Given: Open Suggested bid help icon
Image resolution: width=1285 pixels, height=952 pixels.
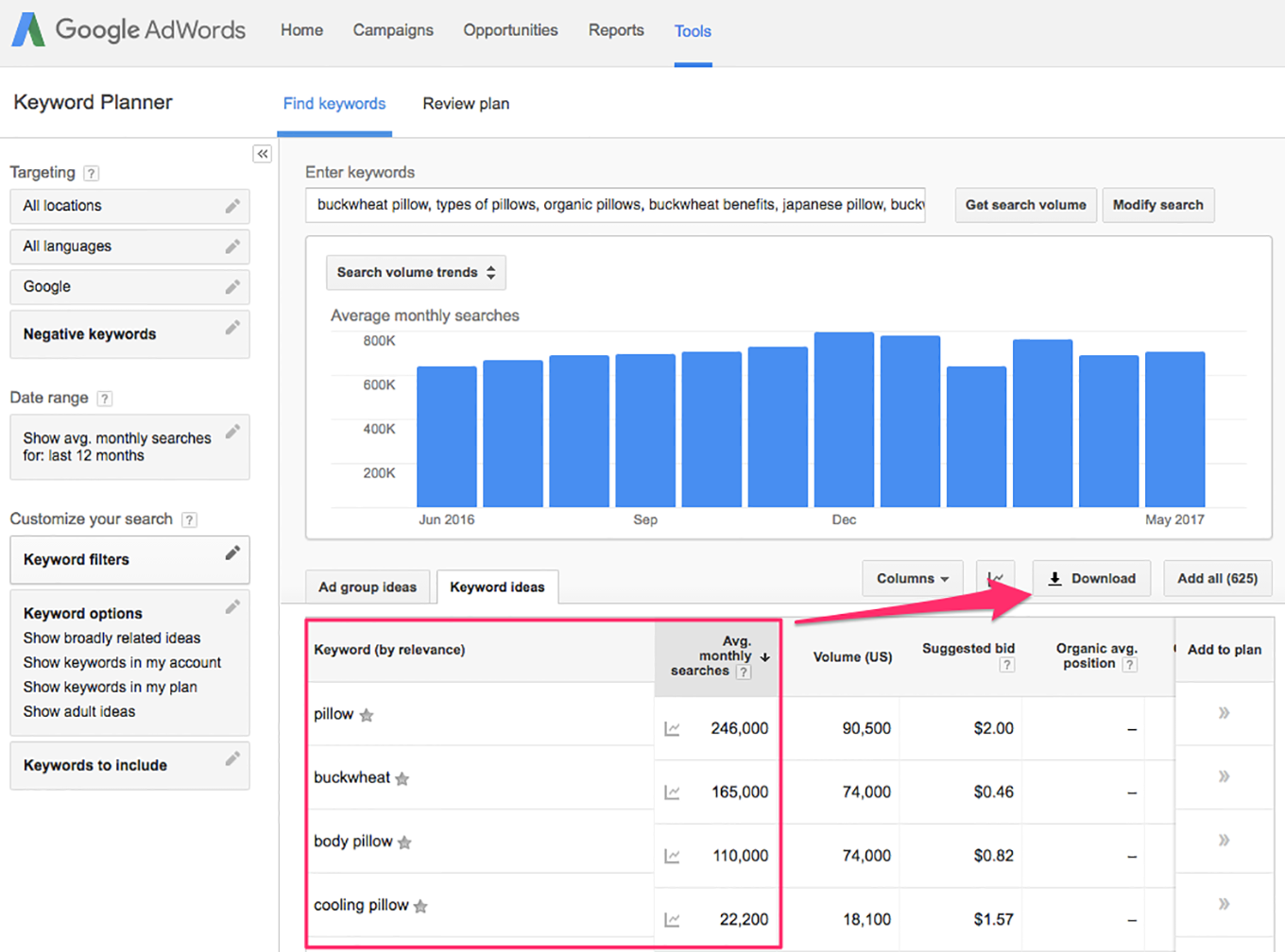Looking at the screenshot, I should (1007, 665).
